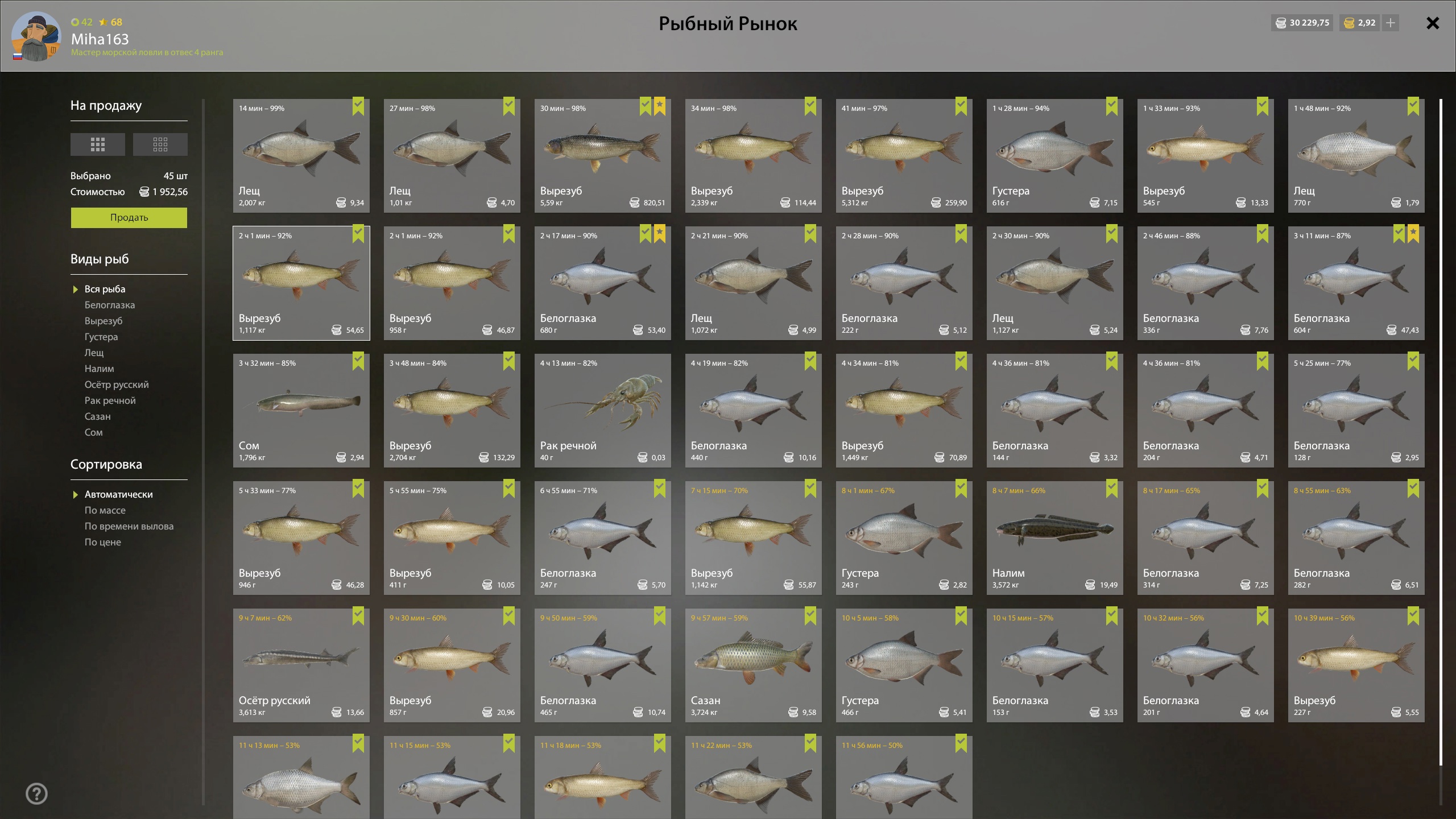This screenshot has height=819, width=1456.
Task: Select Автоматически sorting option
Action: [x=118, y=494]
